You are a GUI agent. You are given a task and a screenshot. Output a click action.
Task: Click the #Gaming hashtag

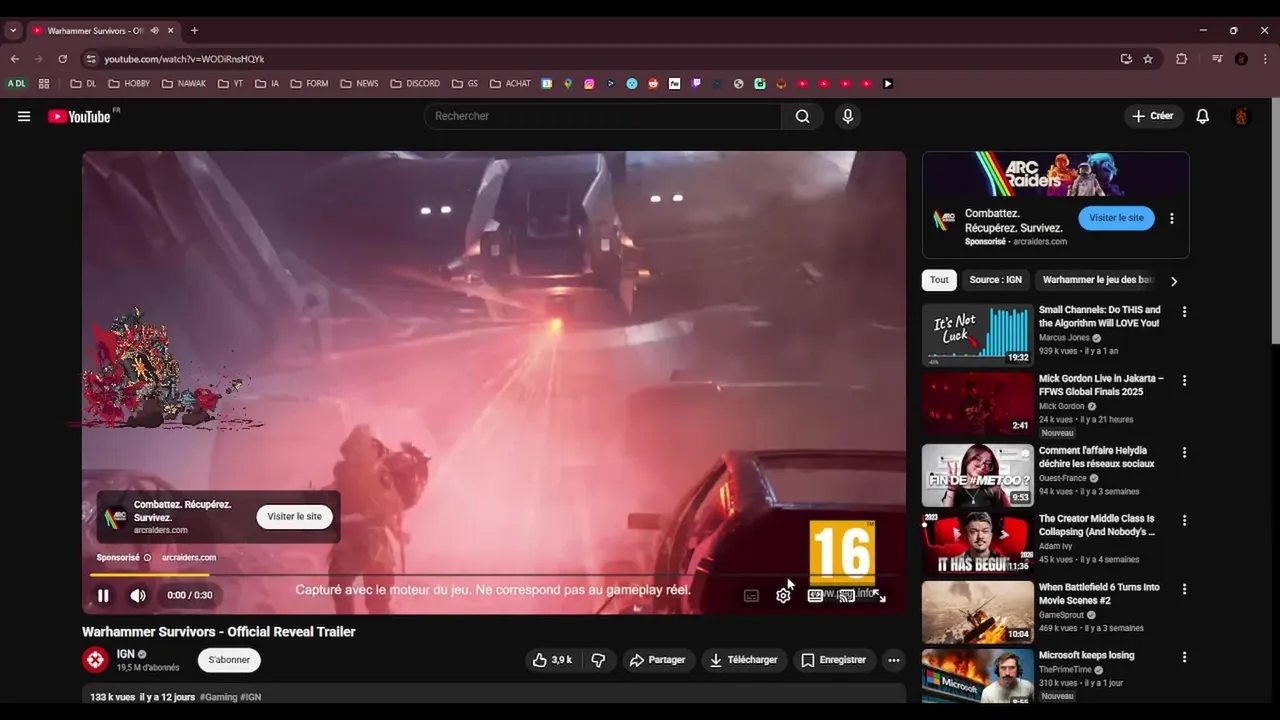[218, 697]
